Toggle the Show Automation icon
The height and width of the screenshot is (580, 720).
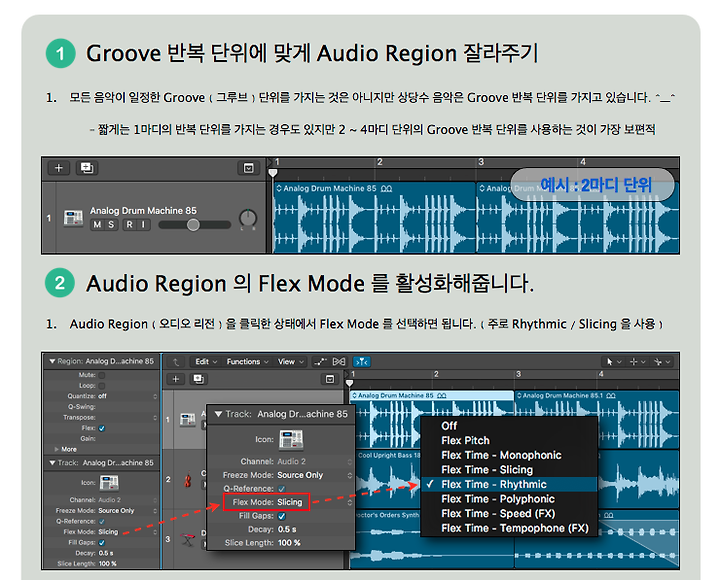[320, 362]
